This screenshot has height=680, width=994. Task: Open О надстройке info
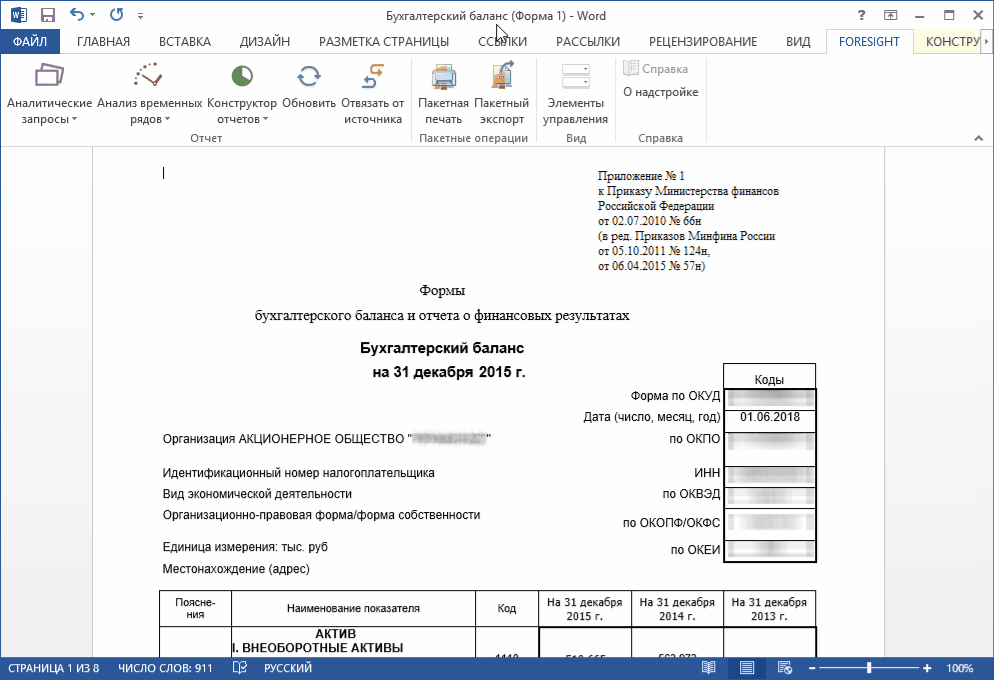click(660, 92)
